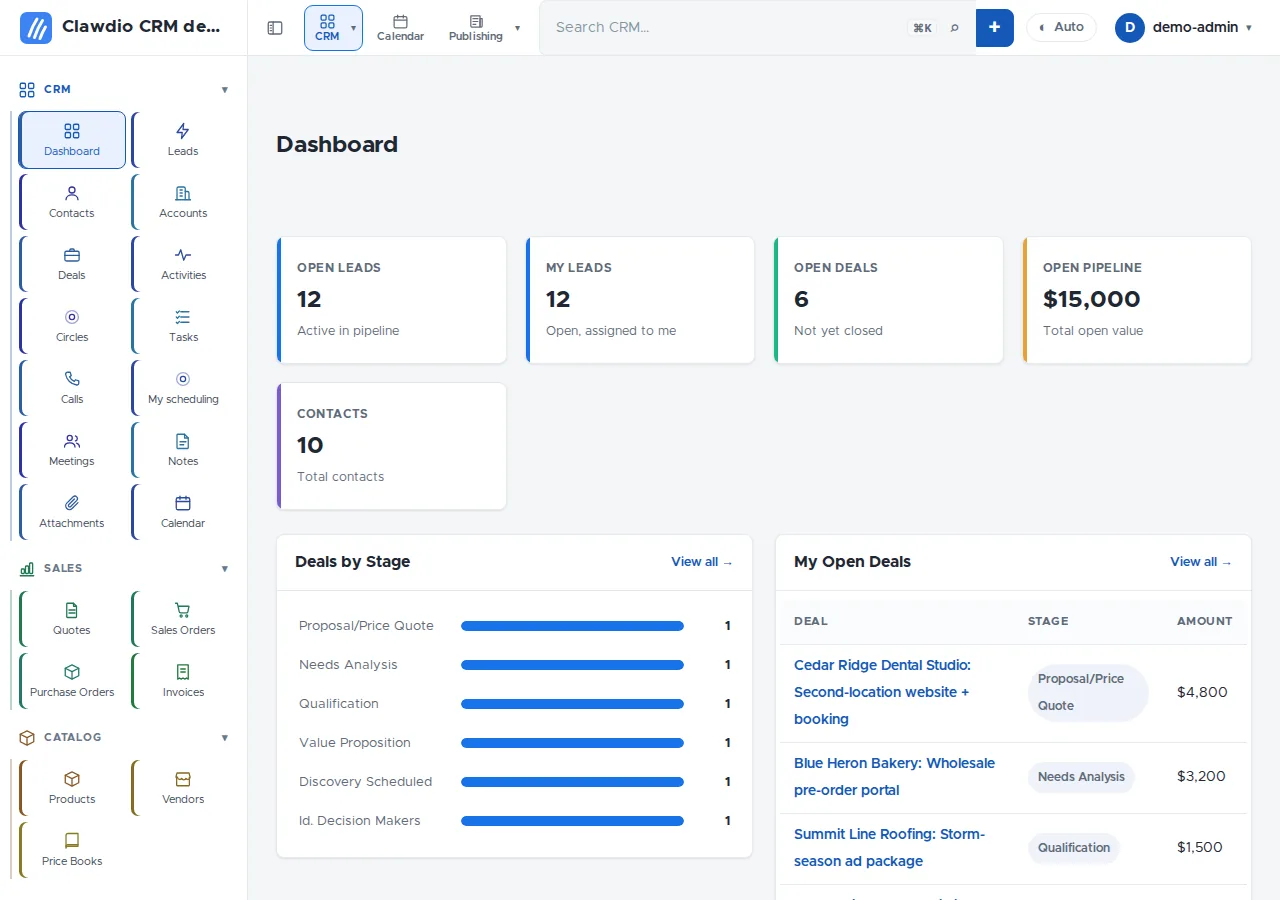Image resolution: width=1280 pixels, height=900 pixels.
Task: Click the ⌘K shortcut badge
Action: [x=922, y=28]
